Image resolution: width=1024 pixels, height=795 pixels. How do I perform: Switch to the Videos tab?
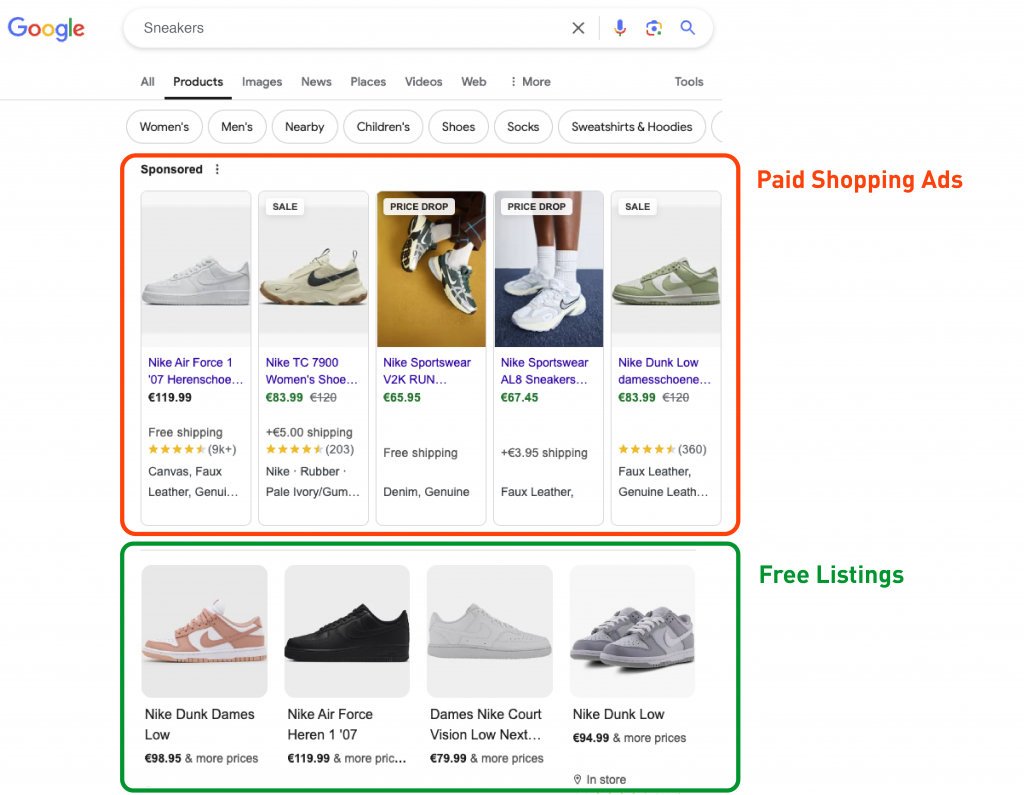click(x=423, y=82)
